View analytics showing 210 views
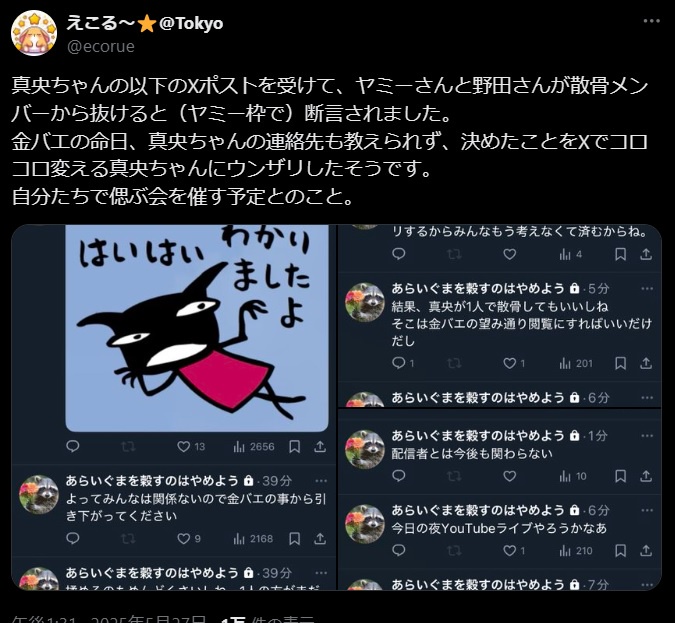This screenshot has width=675, height=623. point(576,551)
